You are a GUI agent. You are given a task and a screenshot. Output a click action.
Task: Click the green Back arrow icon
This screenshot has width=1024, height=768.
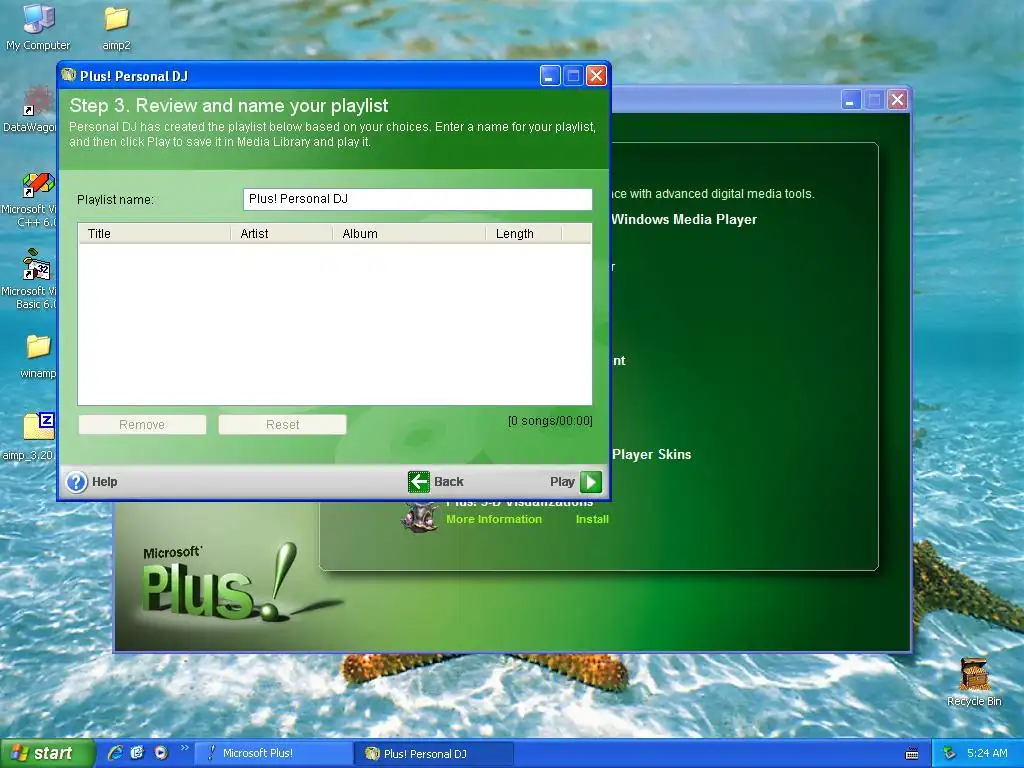[419, 482]
